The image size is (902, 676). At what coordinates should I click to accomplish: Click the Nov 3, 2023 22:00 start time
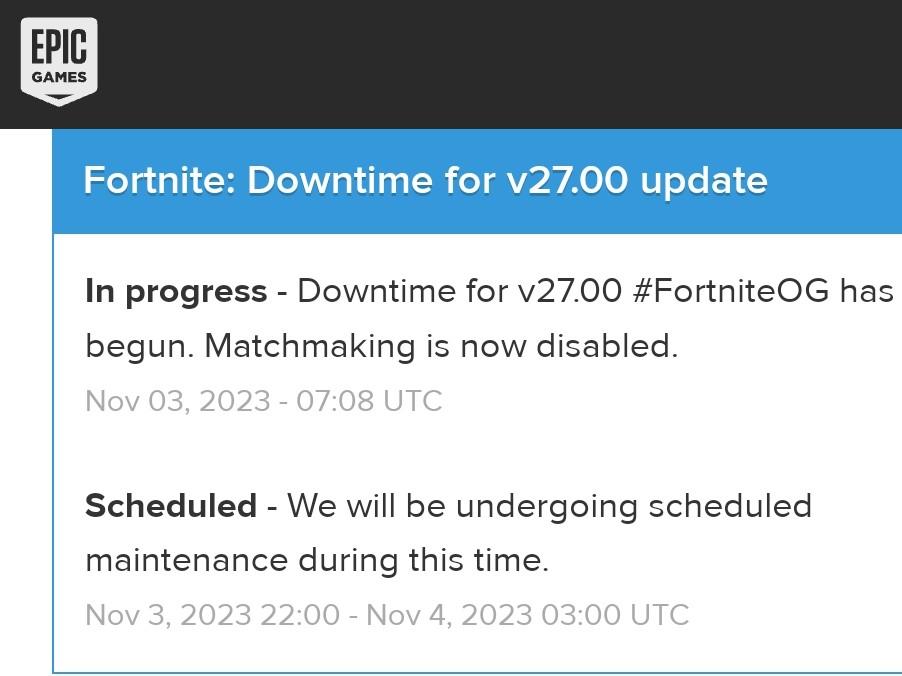[212, 614]
